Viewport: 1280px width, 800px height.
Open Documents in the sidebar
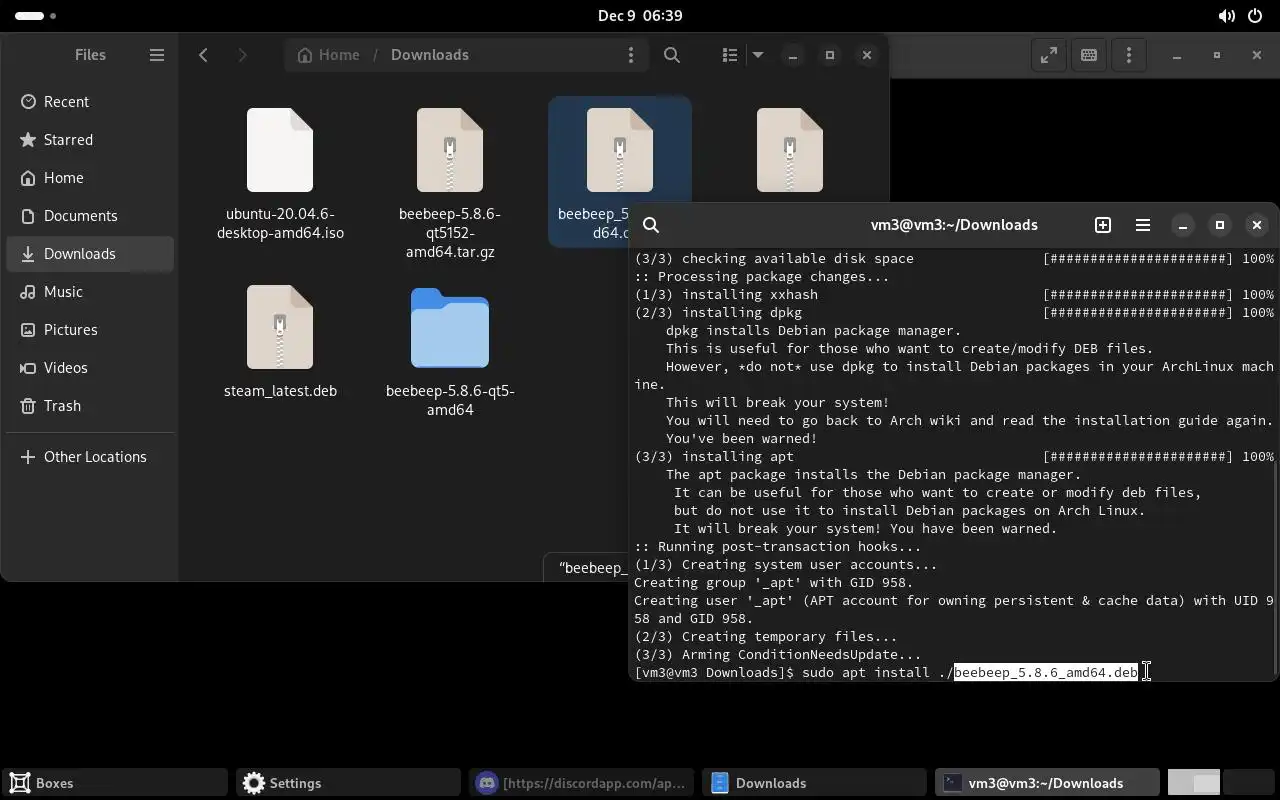(90, 216)
